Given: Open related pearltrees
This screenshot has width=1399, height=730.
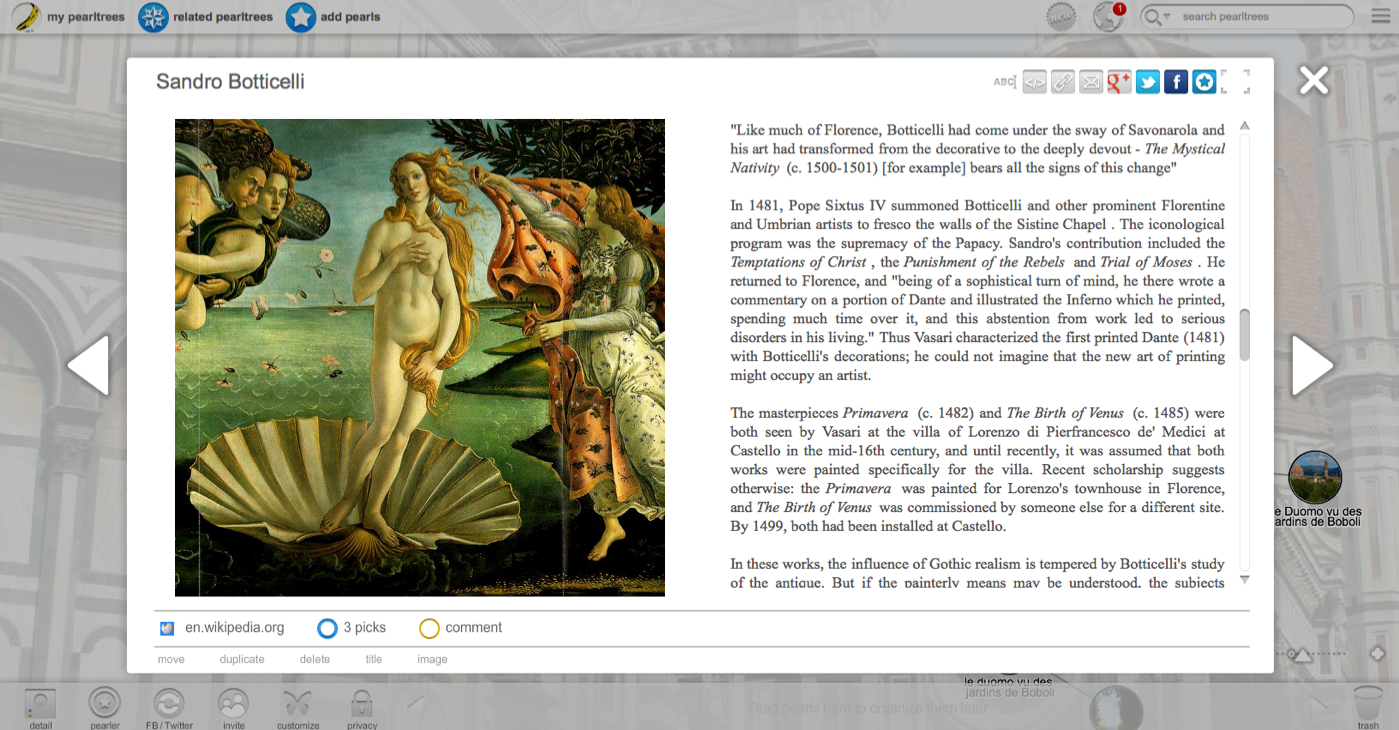Looking at the screenshot, I should click(x=205, y=17).
